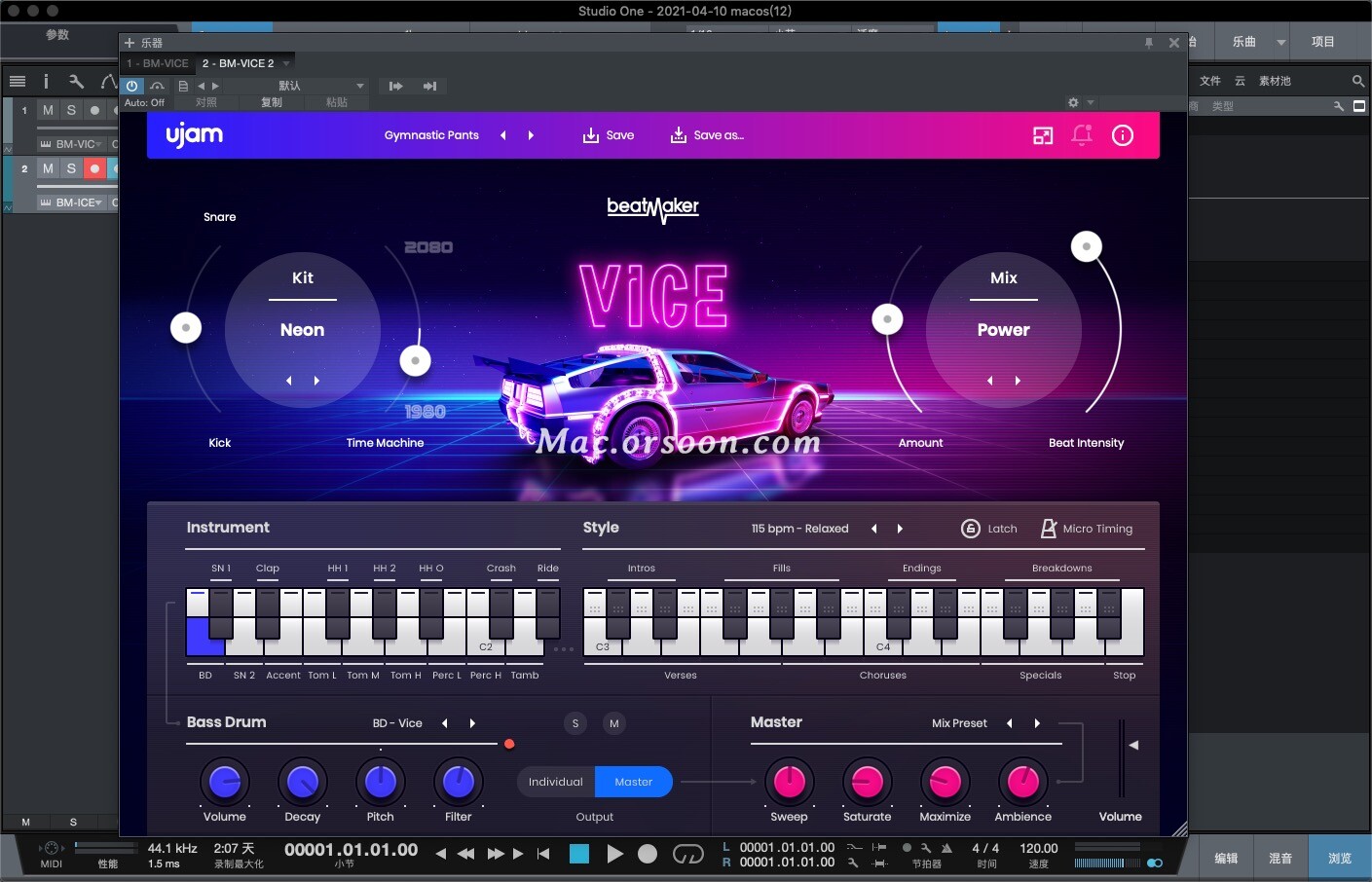Click the Return to Zero transport button
The image size is (1372, 882).
click(543, 854)
